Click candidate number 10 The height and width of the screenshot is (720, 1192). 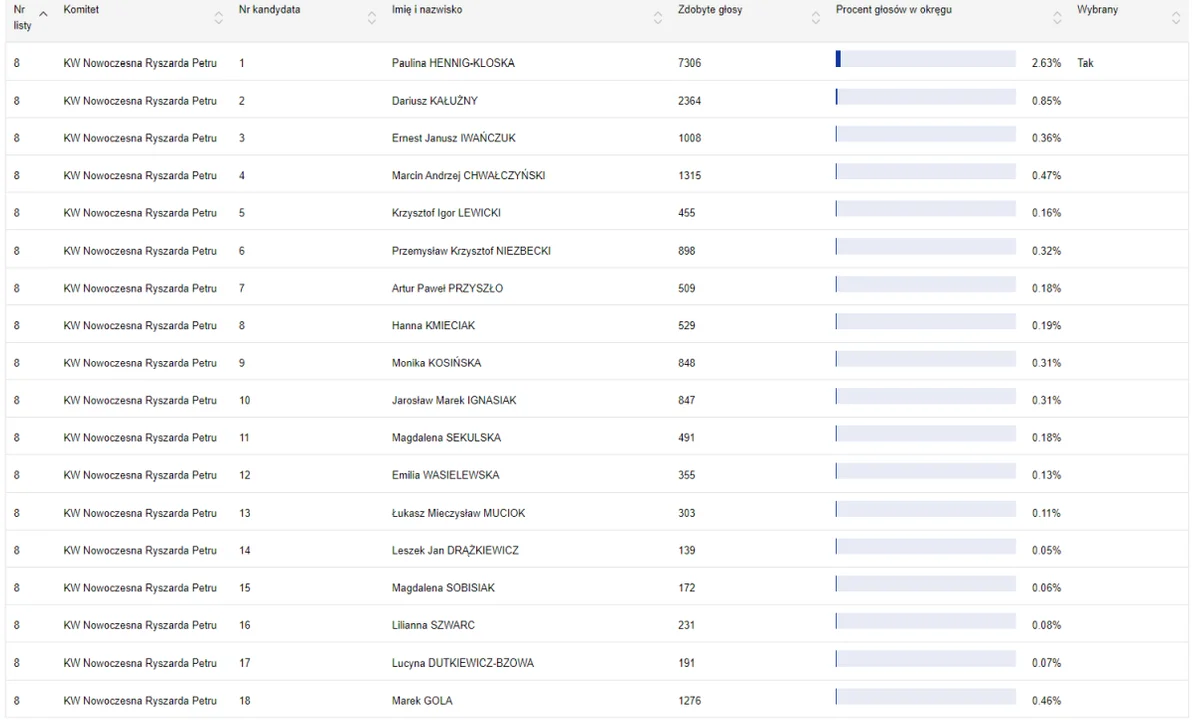point(244,400)
